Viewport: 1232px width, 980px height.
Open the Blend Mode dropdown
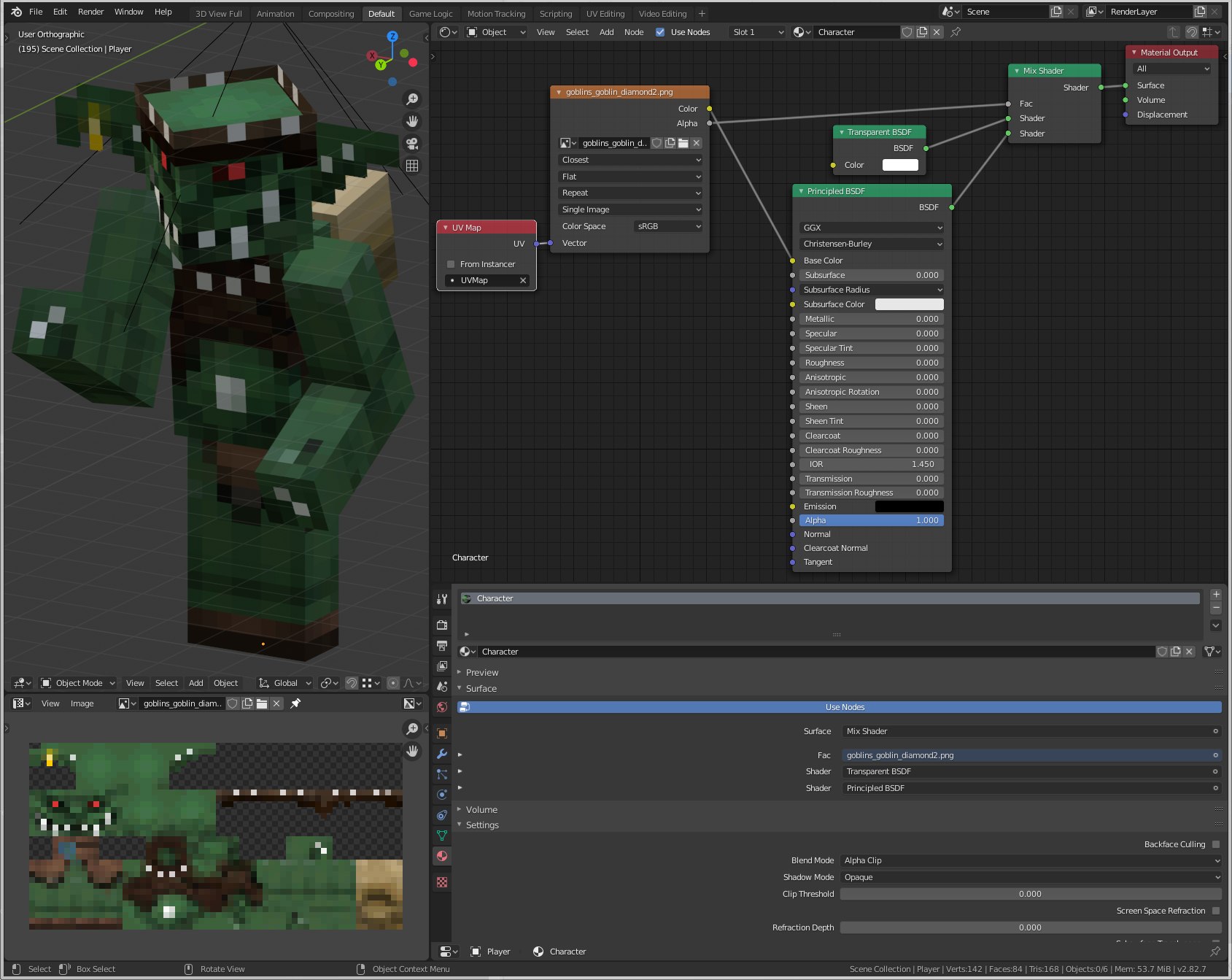1031,860
